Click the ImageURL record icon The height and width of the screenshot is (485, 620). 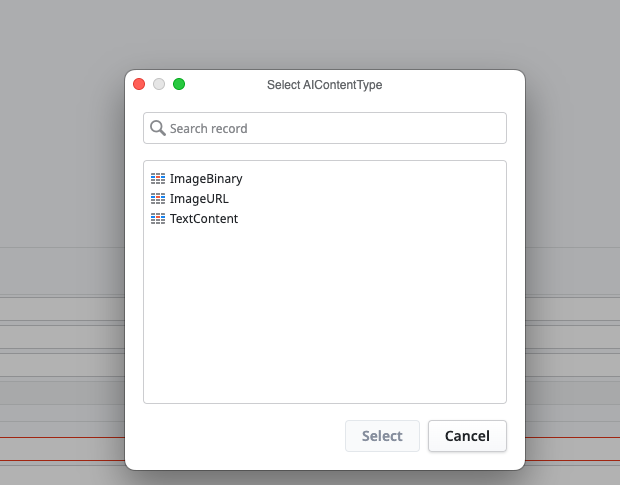(x=158, y=199)
